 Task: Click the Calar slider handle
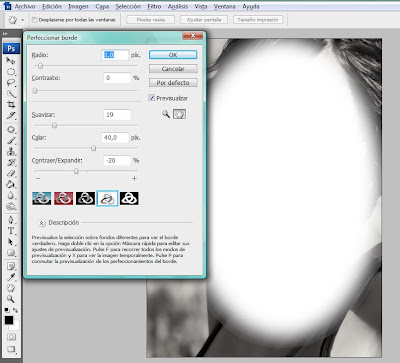point(94,148)
